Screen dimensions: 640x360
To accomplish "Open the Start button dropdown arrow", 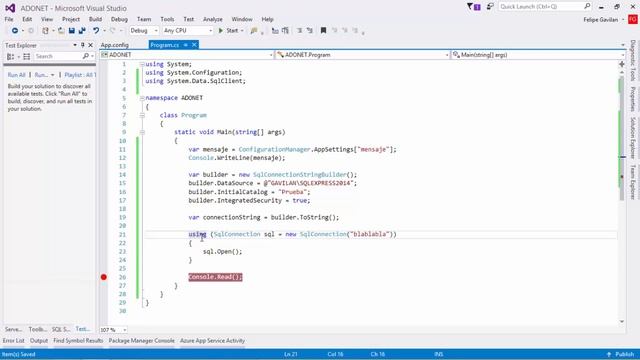I will (242, 31).
